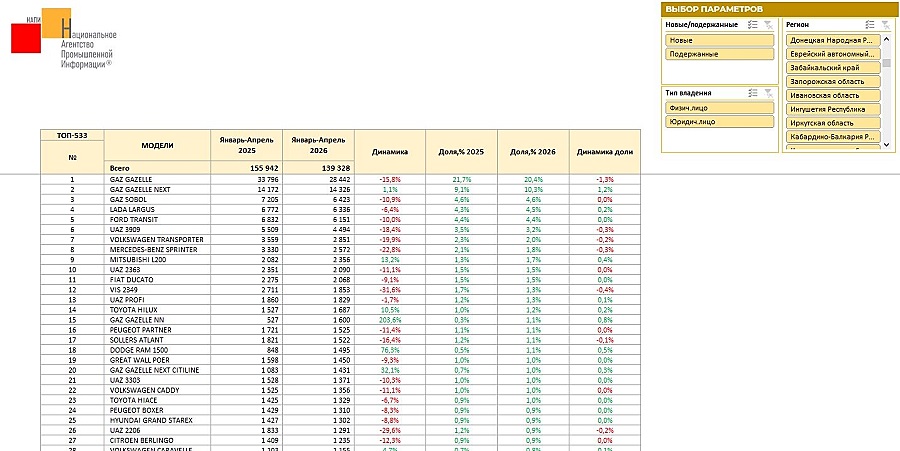
Task: Click the 33 796 value for GAZ GAZELLE
Action: coord(247,179)
